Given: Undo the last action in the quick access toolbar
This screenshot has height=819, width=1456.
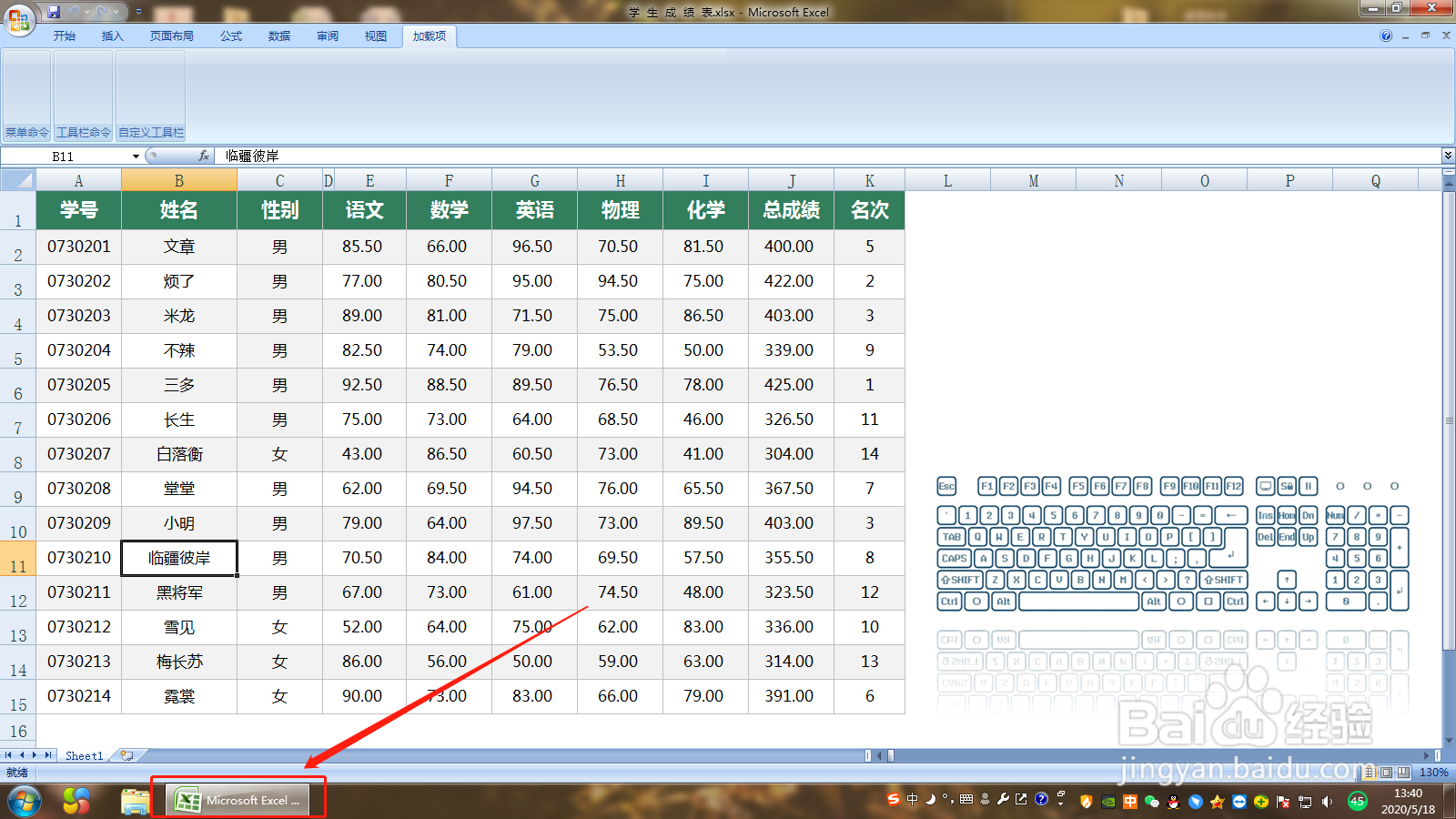Looking at the screenshot, I should click(x=74, y=12).
